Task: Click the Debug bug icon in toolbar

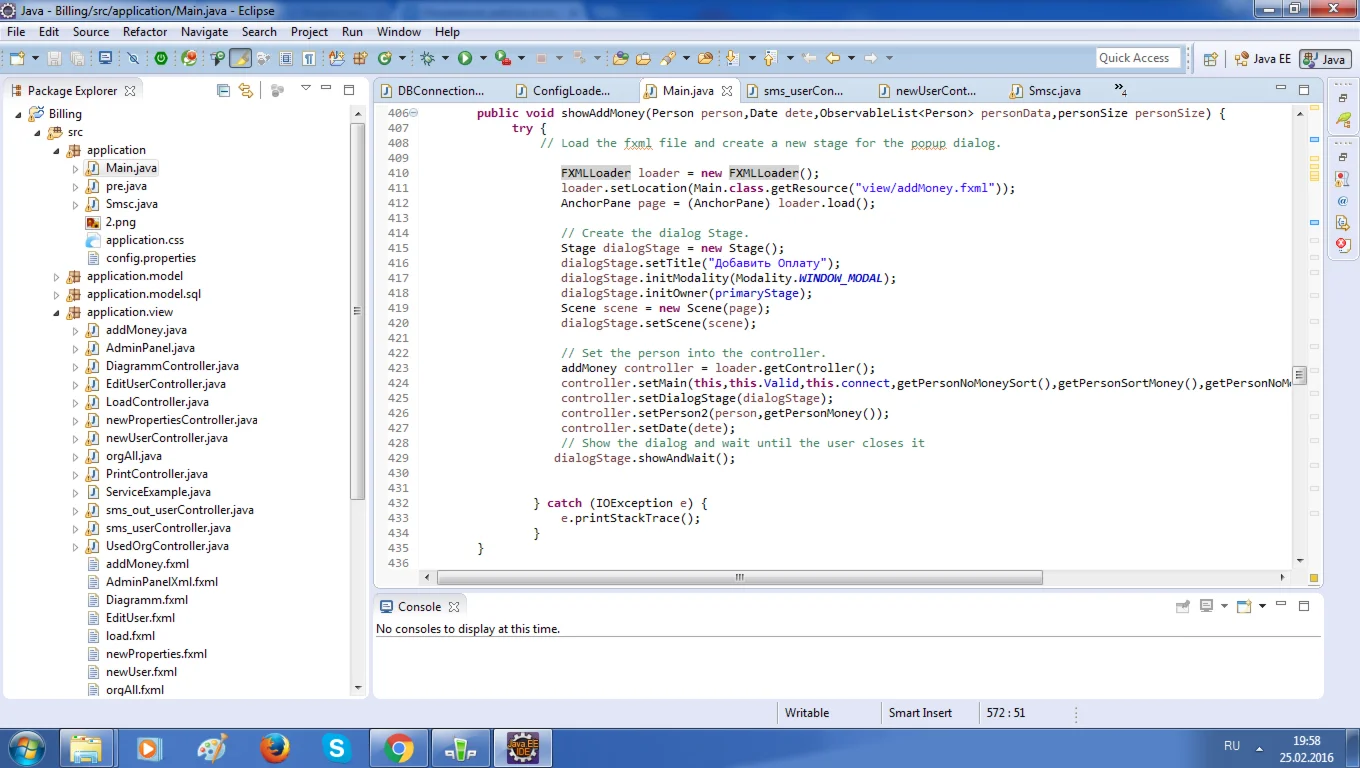Action: (428, 59)
